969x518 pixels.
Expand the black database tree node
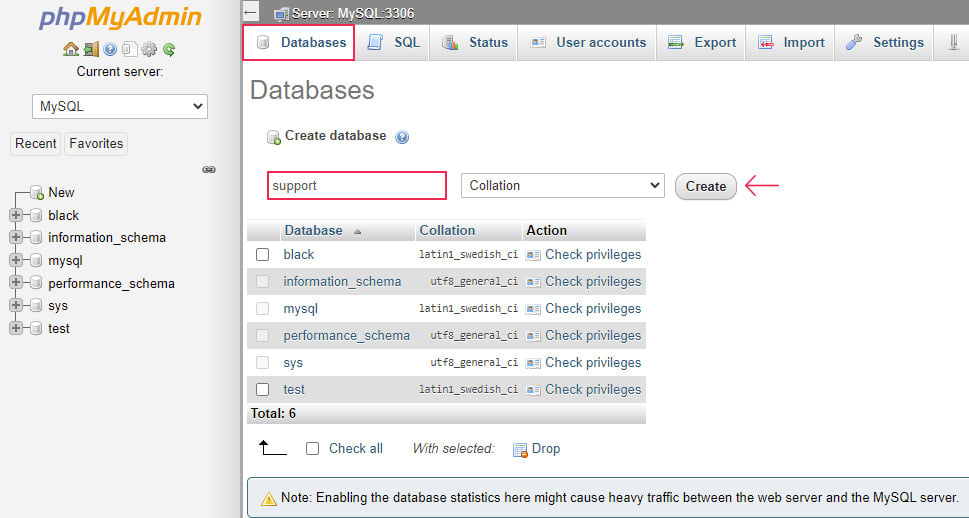point(15,215)
